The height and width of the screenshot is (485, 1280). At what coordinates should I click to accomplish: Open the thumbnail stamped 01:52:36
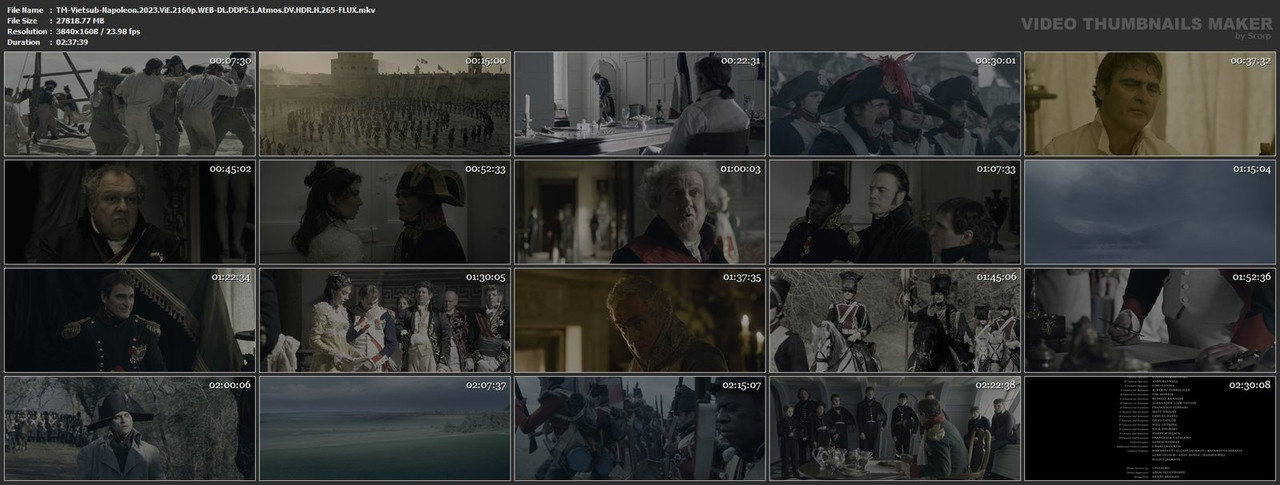coord(1150,319)
